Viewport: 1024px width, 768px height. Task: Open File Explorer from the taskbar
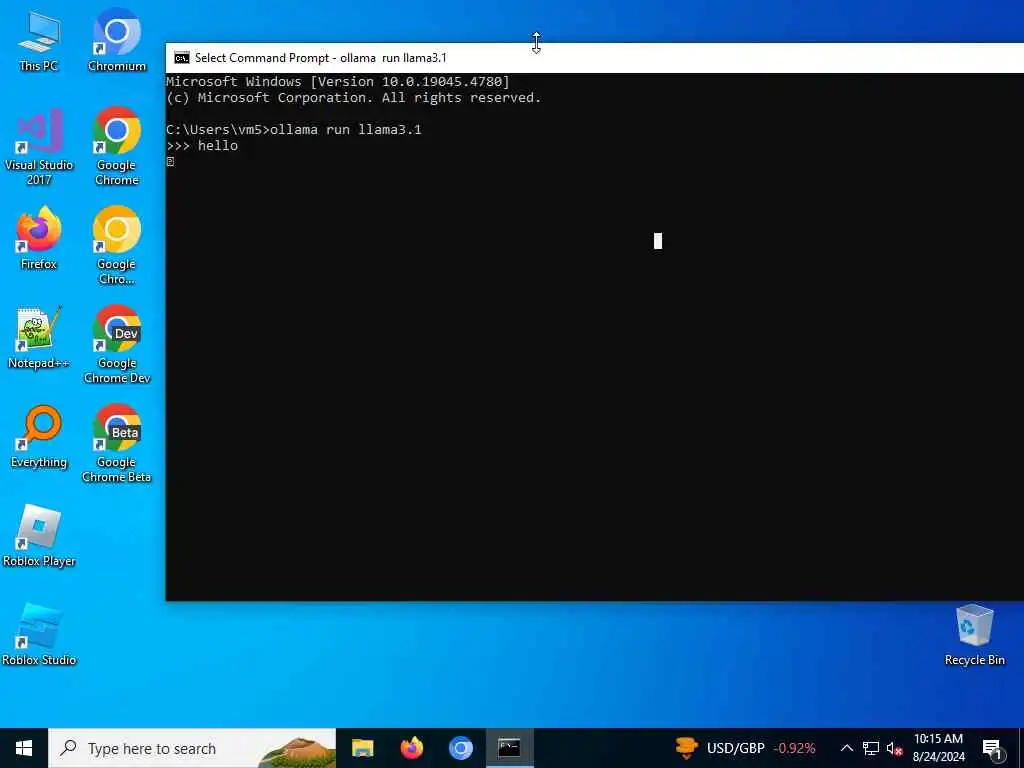coord(362,748)
